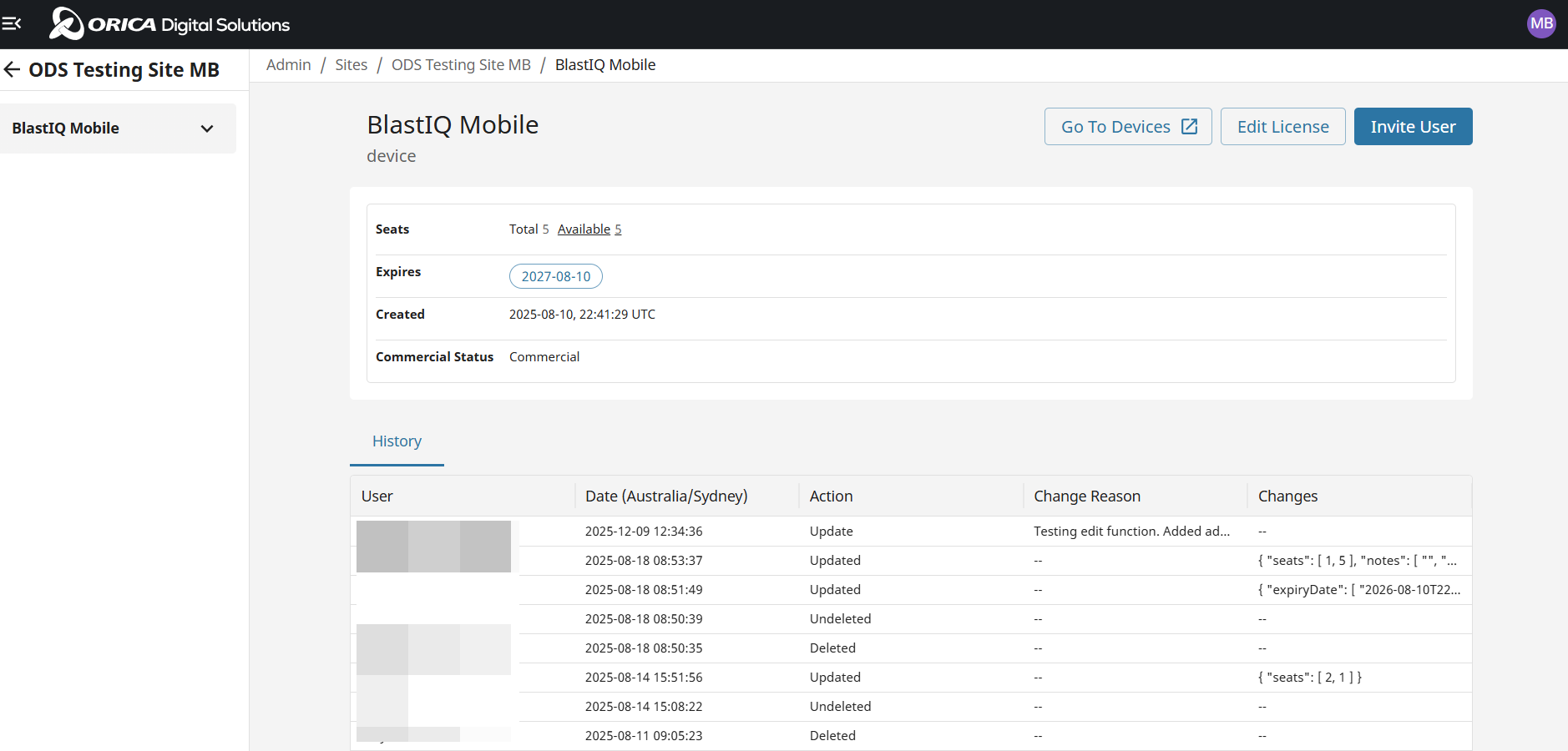This screenshot has height=751, width=1568.
Task: Click the Total 5 seats text
Action: (529, 229)
